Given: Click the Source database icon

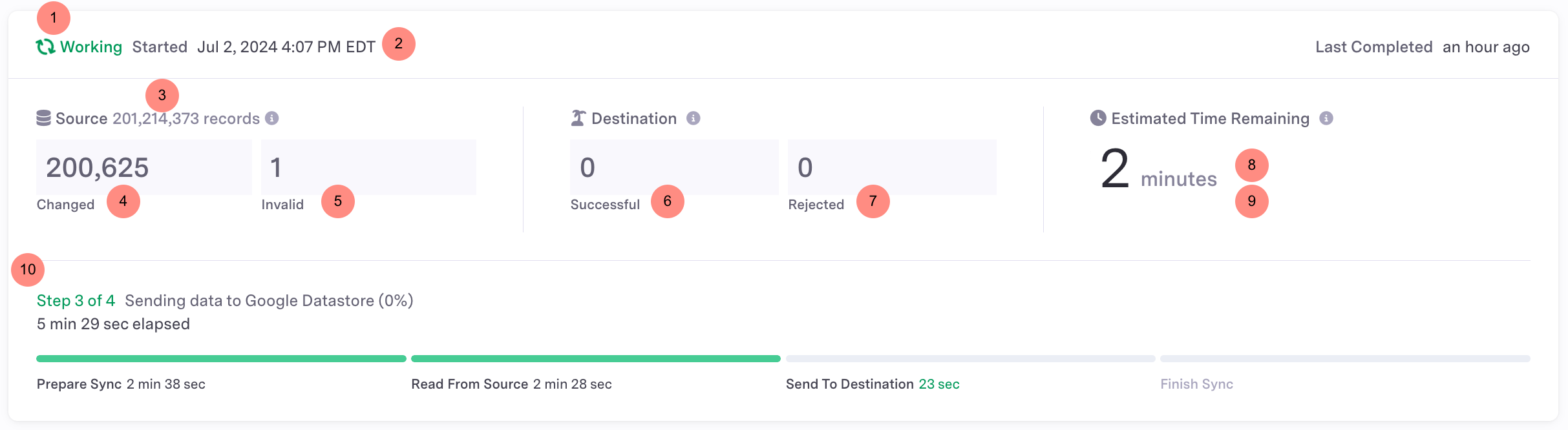Looking at the screenshot, I should click(x=43, y=118).
